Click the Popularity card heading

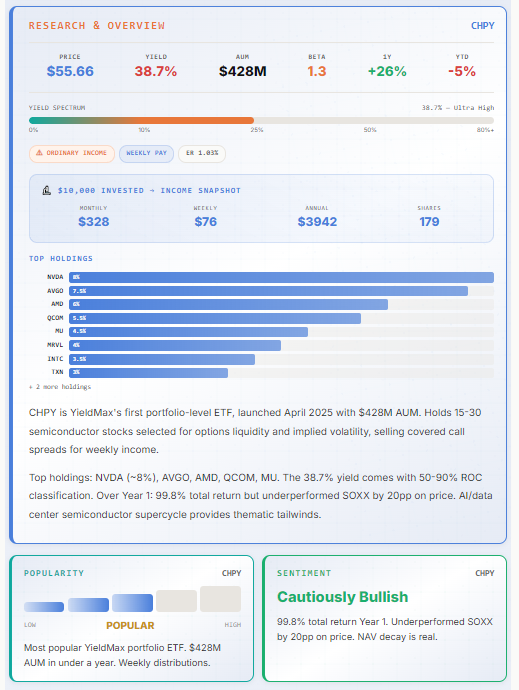coord(54,573)
